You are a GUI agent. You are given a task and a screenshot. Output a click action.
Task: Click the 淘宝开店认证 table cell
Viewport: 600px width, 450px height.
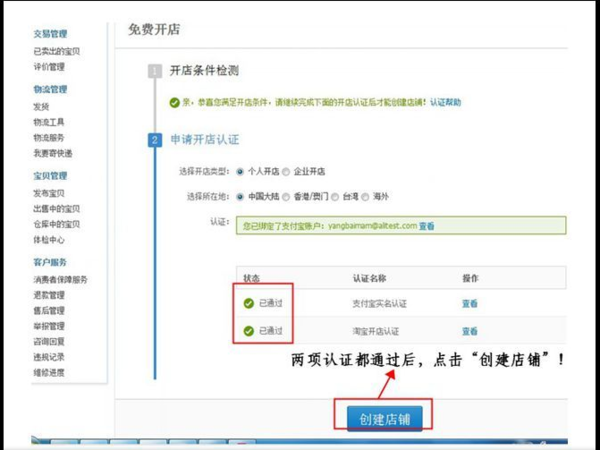tap(375, 331)
